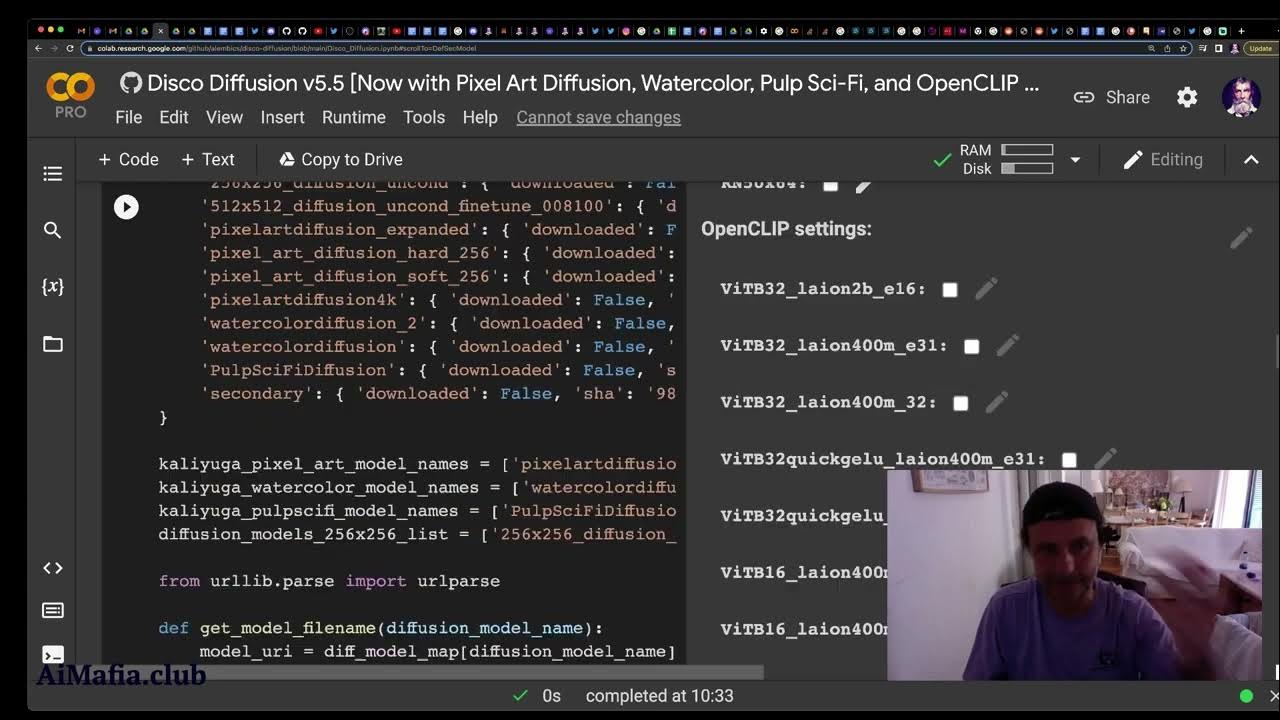Click the pencil icon next to ViTB32_laion400m_32
1280x720 pixels.
(x=997, y=402)
